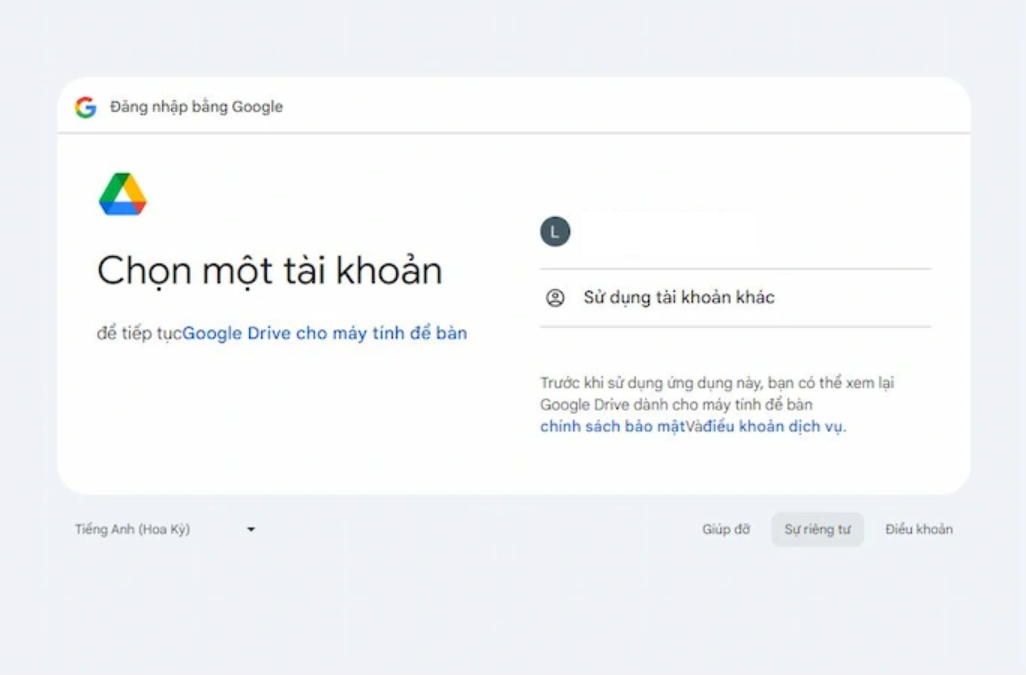Click the person icon beside Sử dụng tài khoản khác
The height and width of the screenshot is (675, 1026).
[x=555, y=298]
